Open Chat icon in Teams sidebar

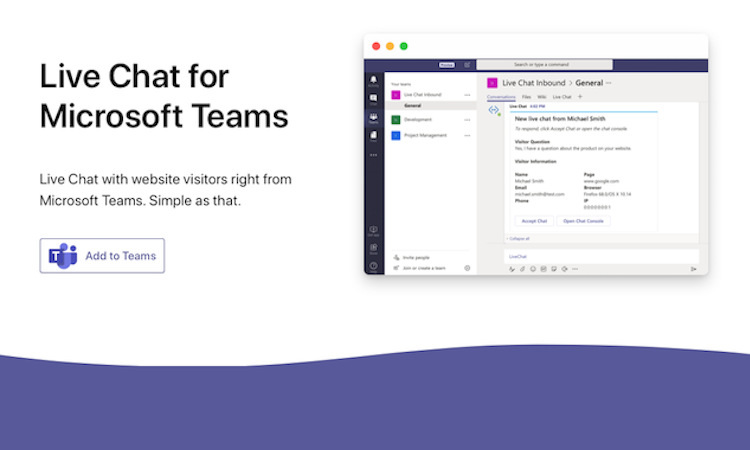click(374, 99)
